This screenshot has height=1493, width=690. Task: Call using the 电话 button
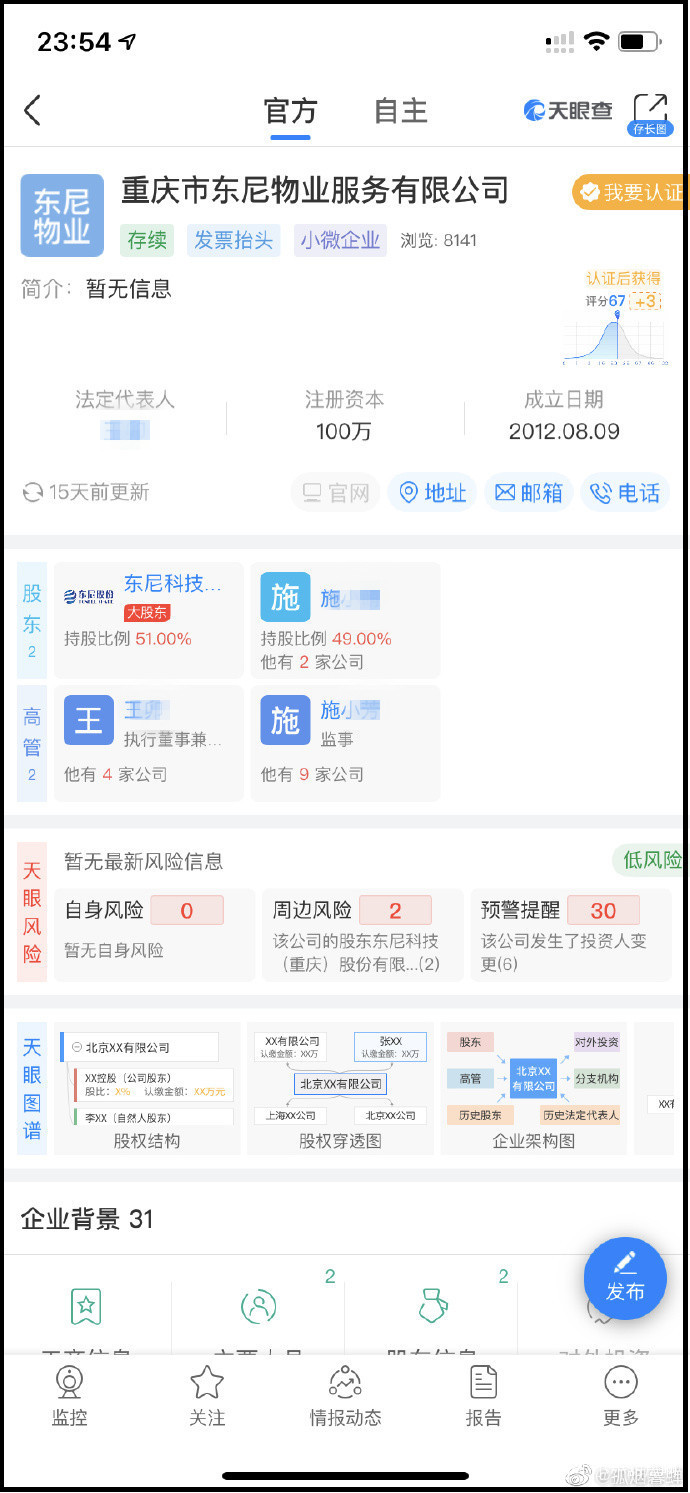625,492
